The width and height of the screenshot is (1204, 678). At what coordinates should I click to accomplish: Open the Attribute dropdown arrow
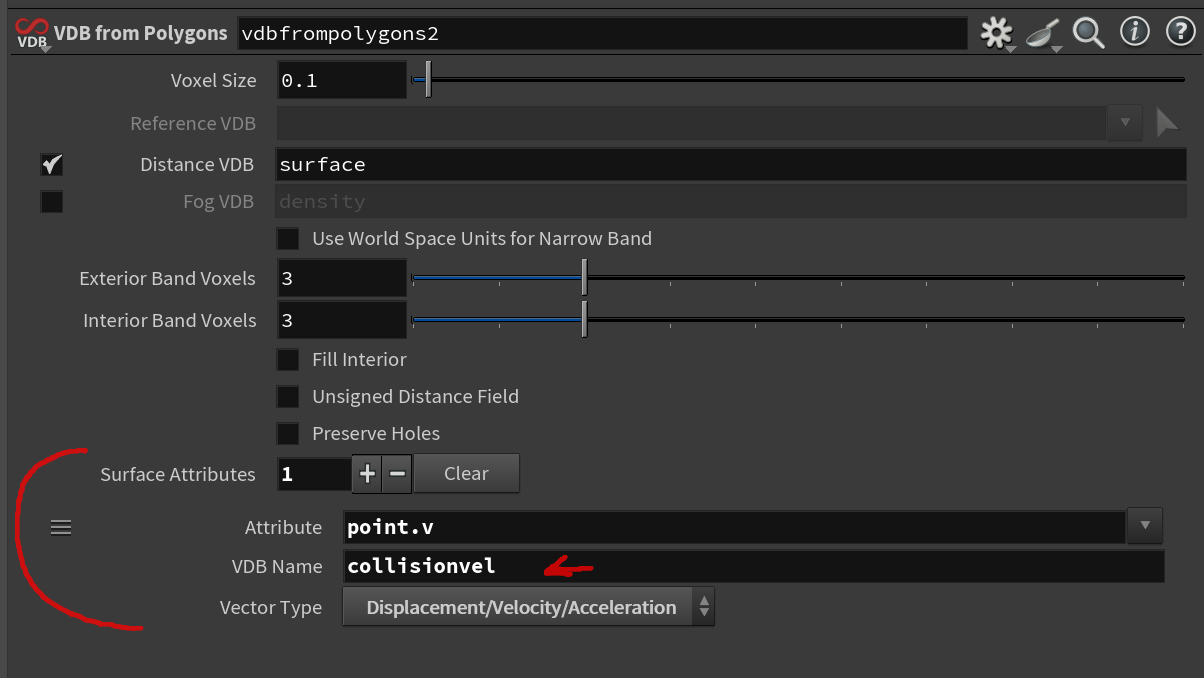click(1145, 524)
